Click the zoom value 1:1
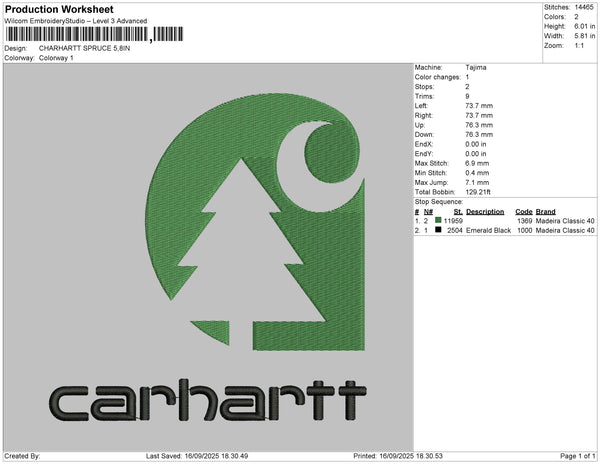The height and width of the screenshot is (464, 600). [579, 46]
